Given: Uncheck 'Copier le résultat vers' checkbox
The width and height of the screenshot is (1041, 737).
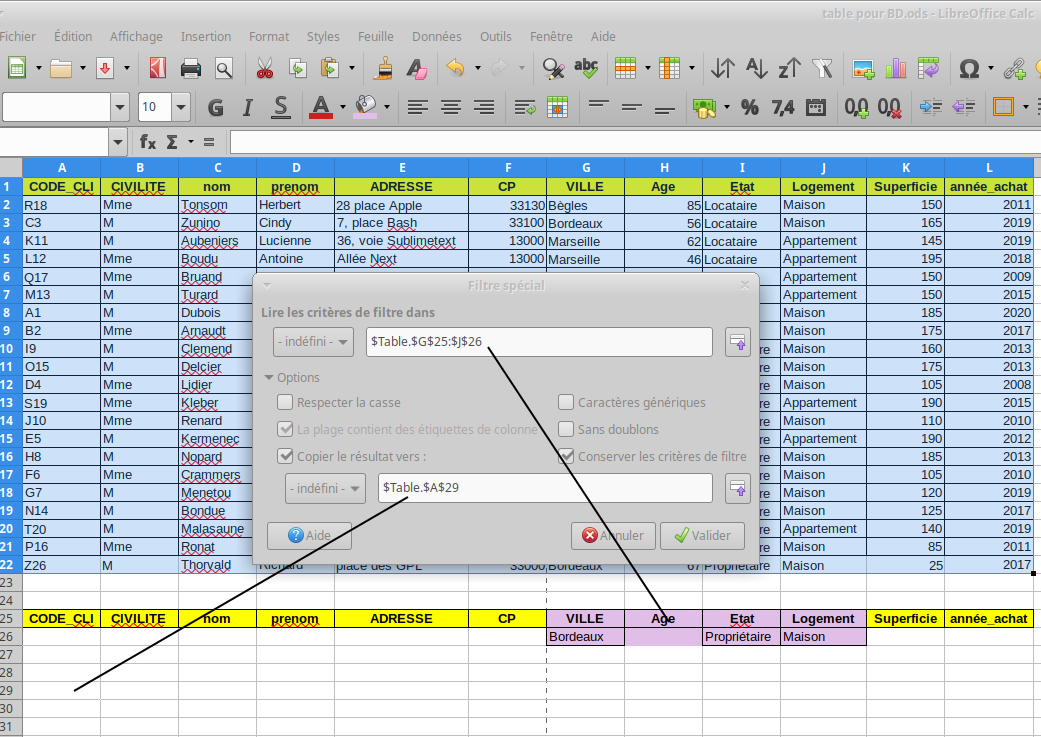Looking at the screenshot, I should tap(285, 456).
